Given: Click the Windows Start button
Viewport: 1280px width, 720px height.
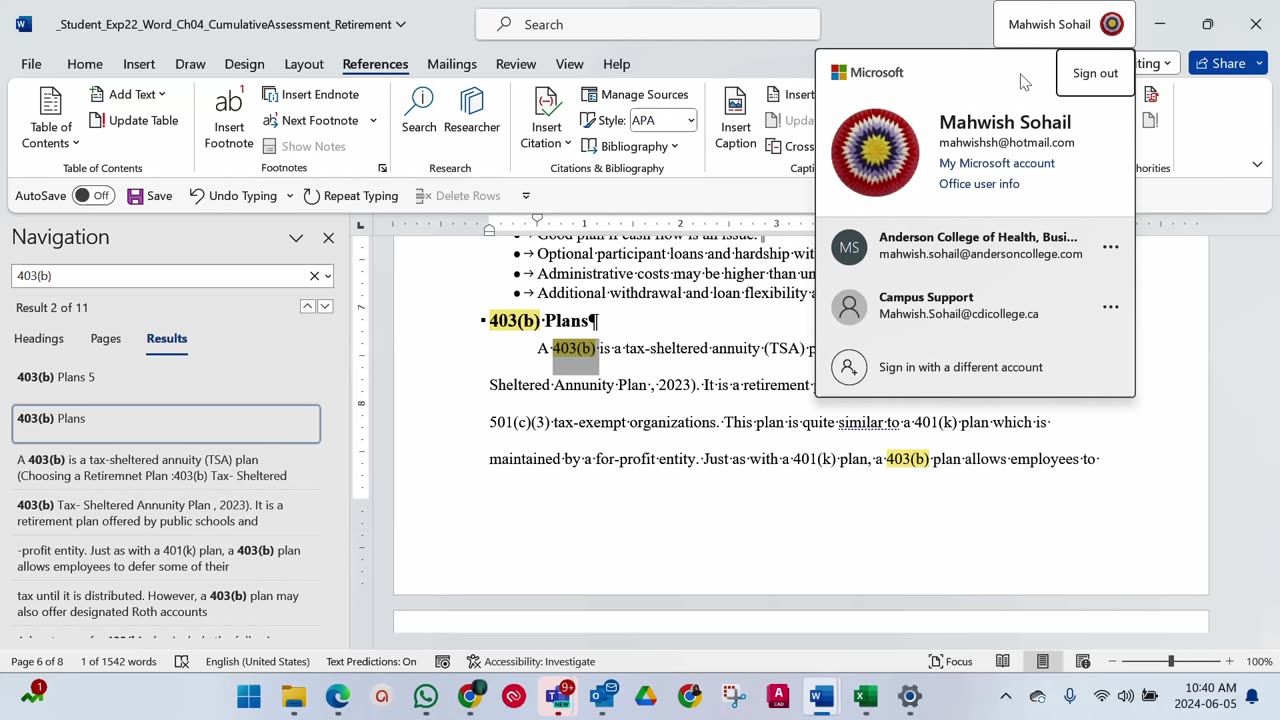Looking at the screenshot, I should point(249,696).
